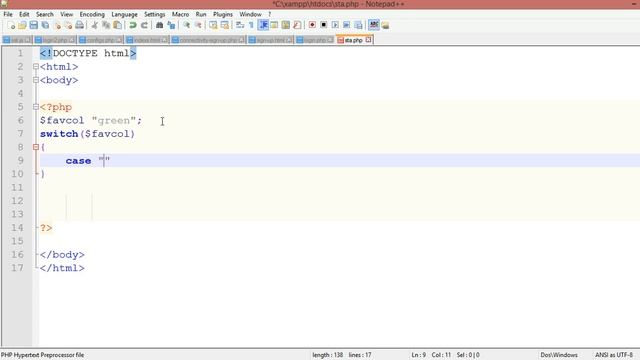The height and width of the screenshot is (360, 640).
Task: Open Find with the binoculars icon
Action: click(160, 25)
